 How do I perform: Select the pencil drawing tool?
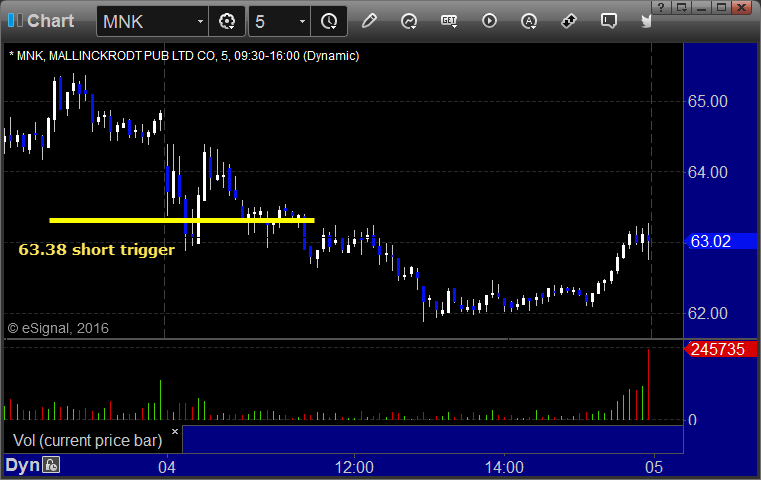369,21
